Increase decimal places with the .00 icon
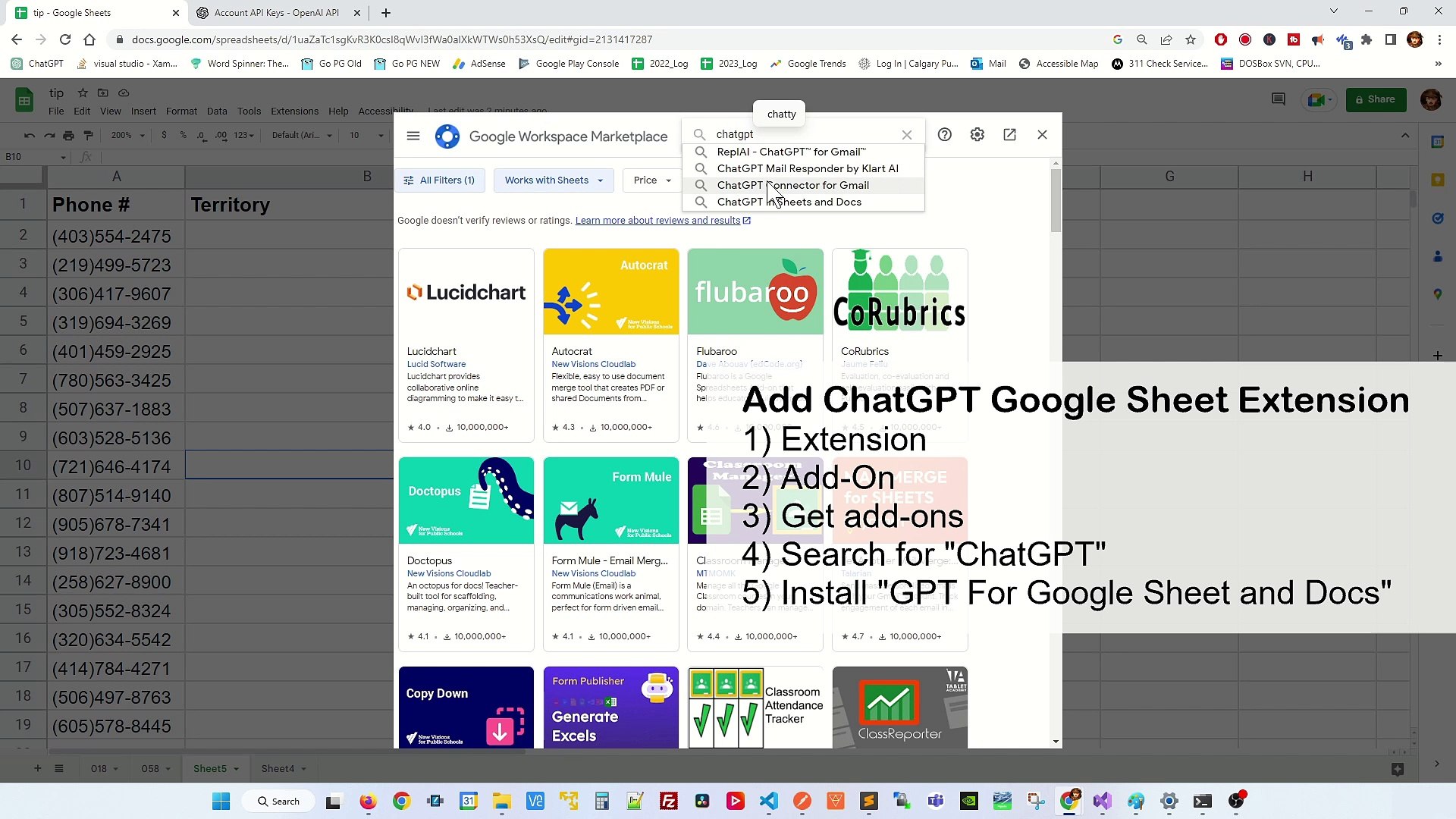The height and width of the screenshot is (819, 1456). pos(221,136)
